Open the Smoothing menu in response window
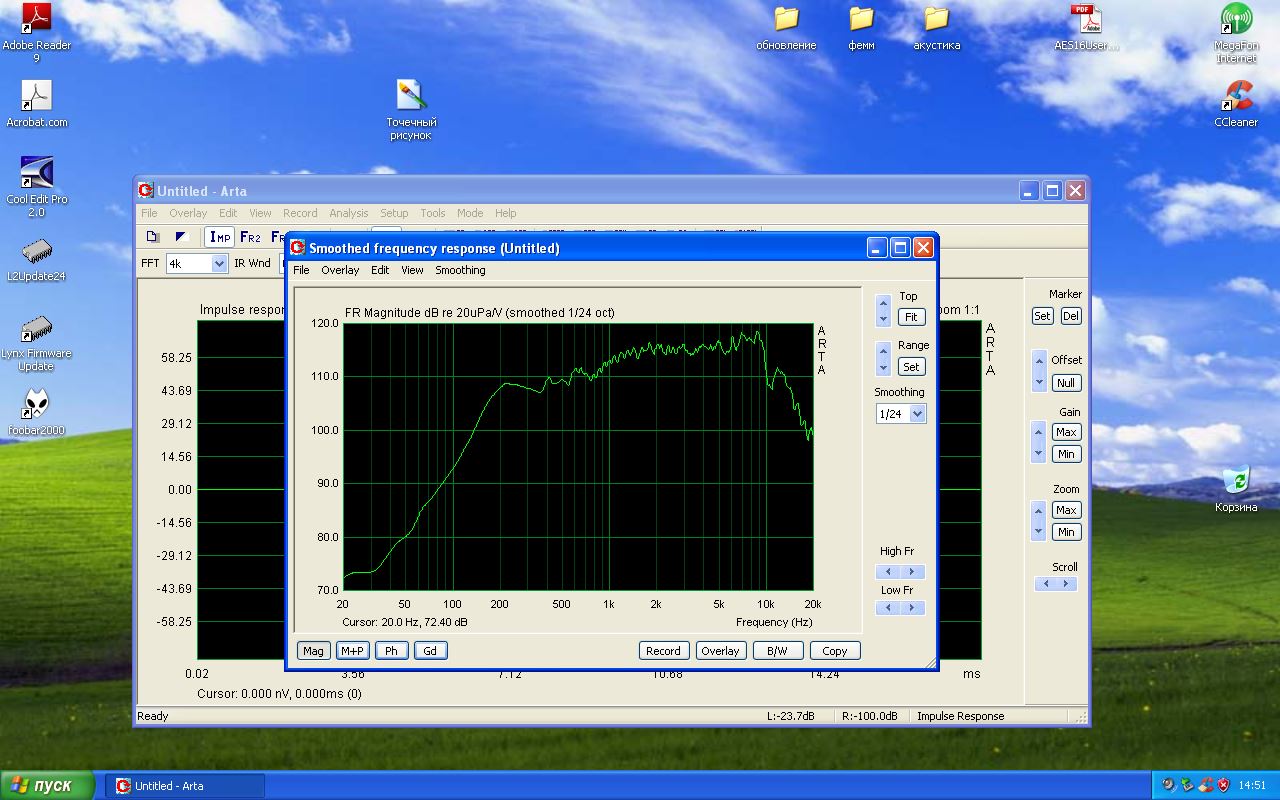 click(460, 270)
